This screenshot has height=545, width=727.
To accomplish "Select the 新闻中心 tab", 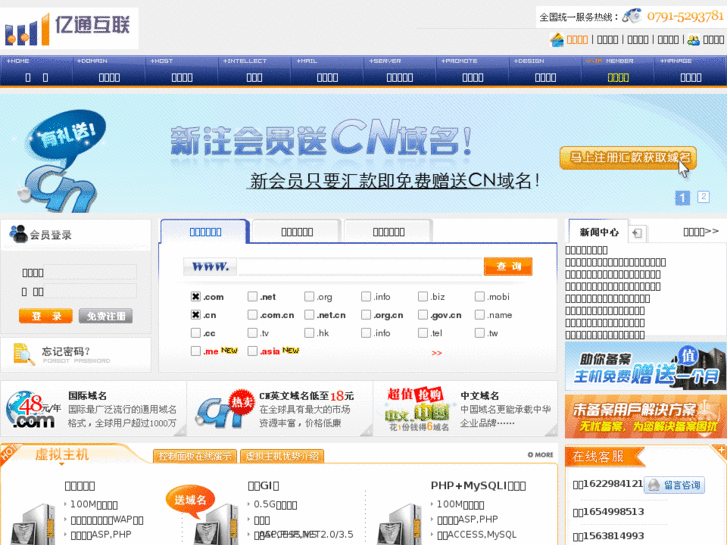I will pyautogui.click(x=599, y=232).
